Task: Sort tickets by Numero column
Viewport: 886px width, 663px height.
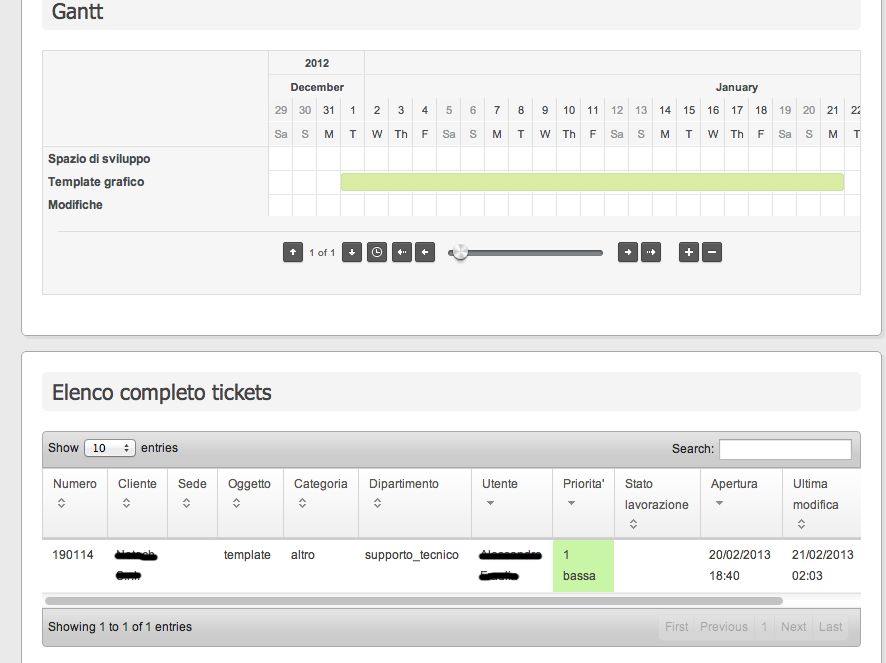Action: (x=75, y=494)
